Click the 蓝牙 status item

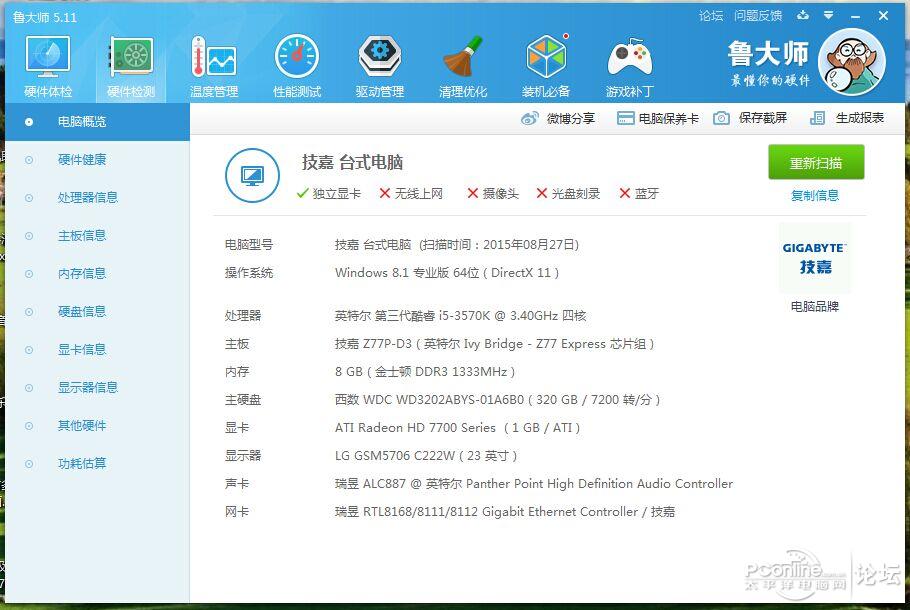[639, 194]
